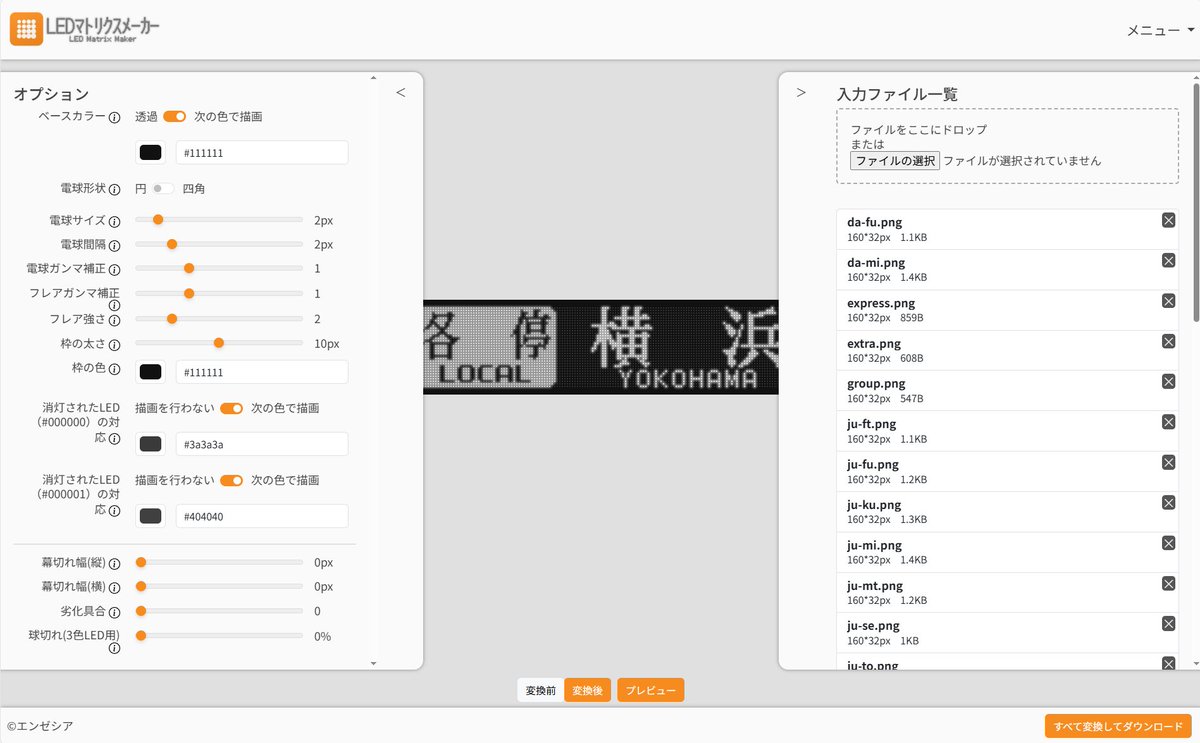Open the base color swatch picker

click(151, 153)
